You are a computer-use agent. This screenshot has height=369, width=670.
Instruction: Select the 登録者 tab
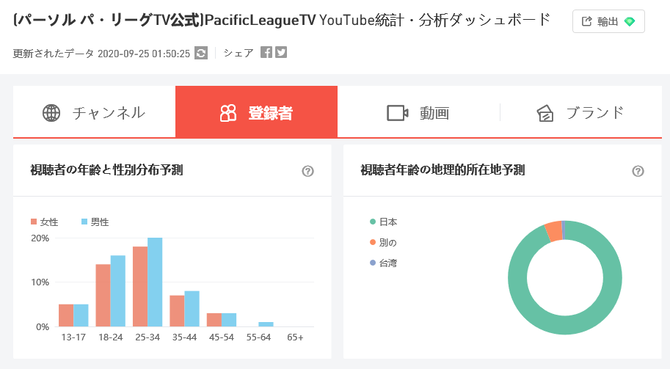click(x=256, y=112)
